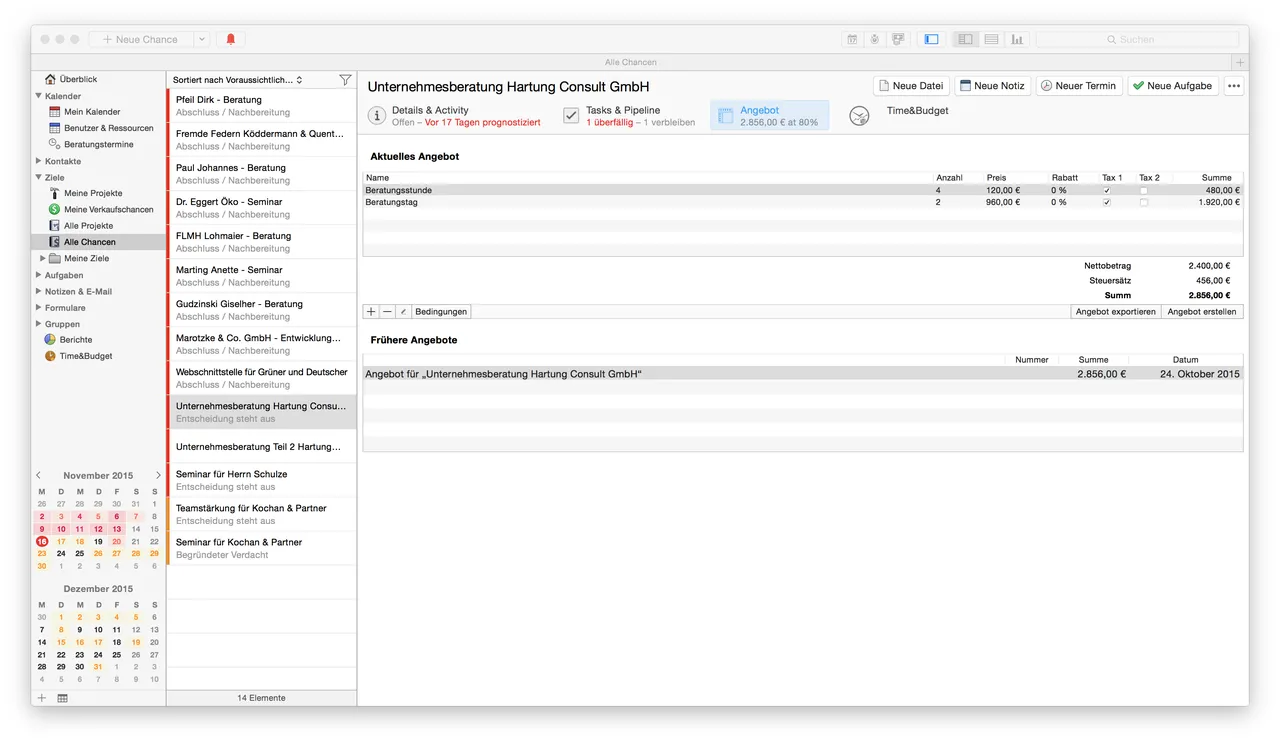Viewport: 1280px width, 743px height.
Task: Expand the Aufgaben section
Action: pyautogui.click(x=38, y=275)
